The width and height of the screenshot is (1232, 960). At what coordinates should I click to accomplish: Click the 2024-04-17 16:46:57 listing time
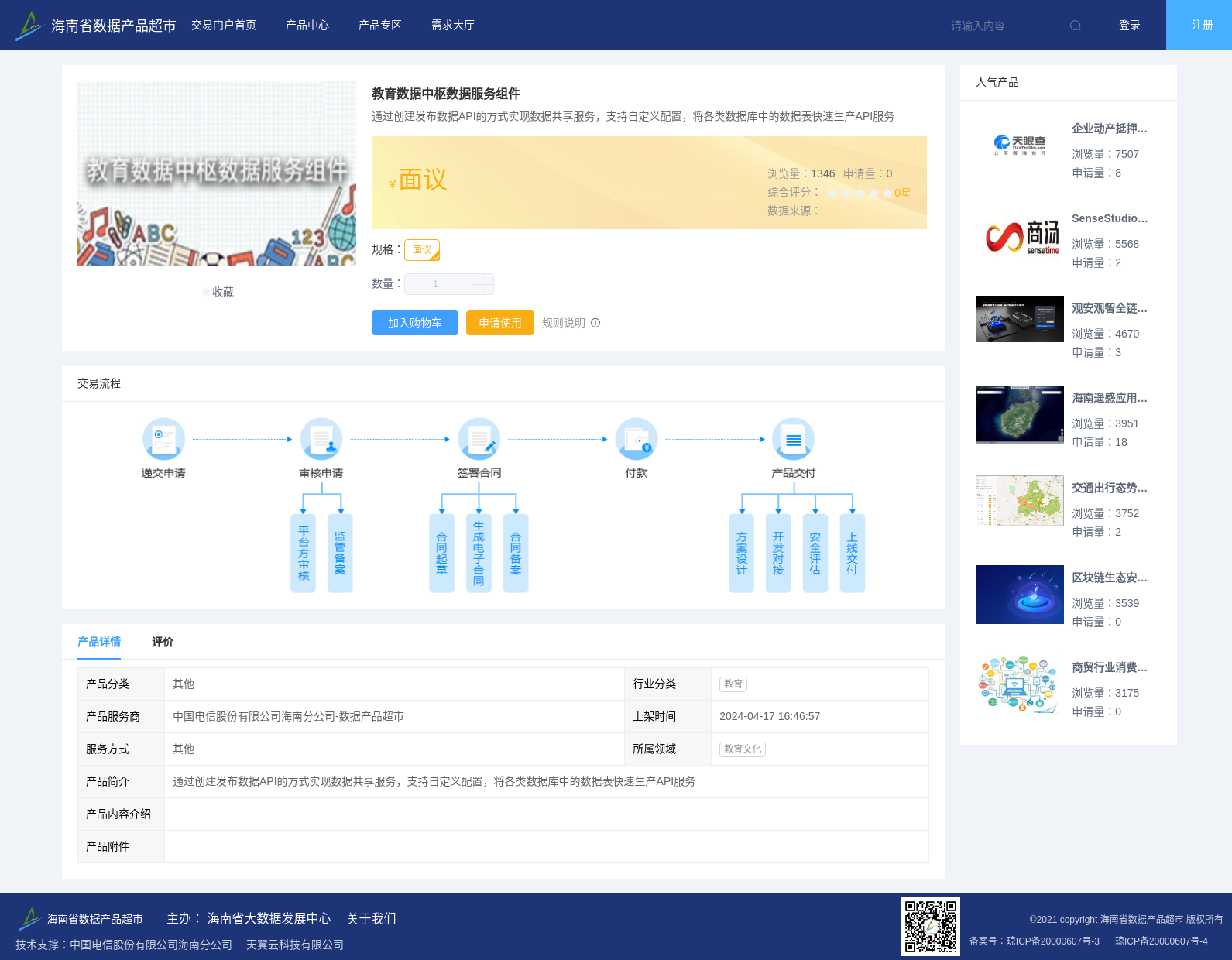point(770,716)
